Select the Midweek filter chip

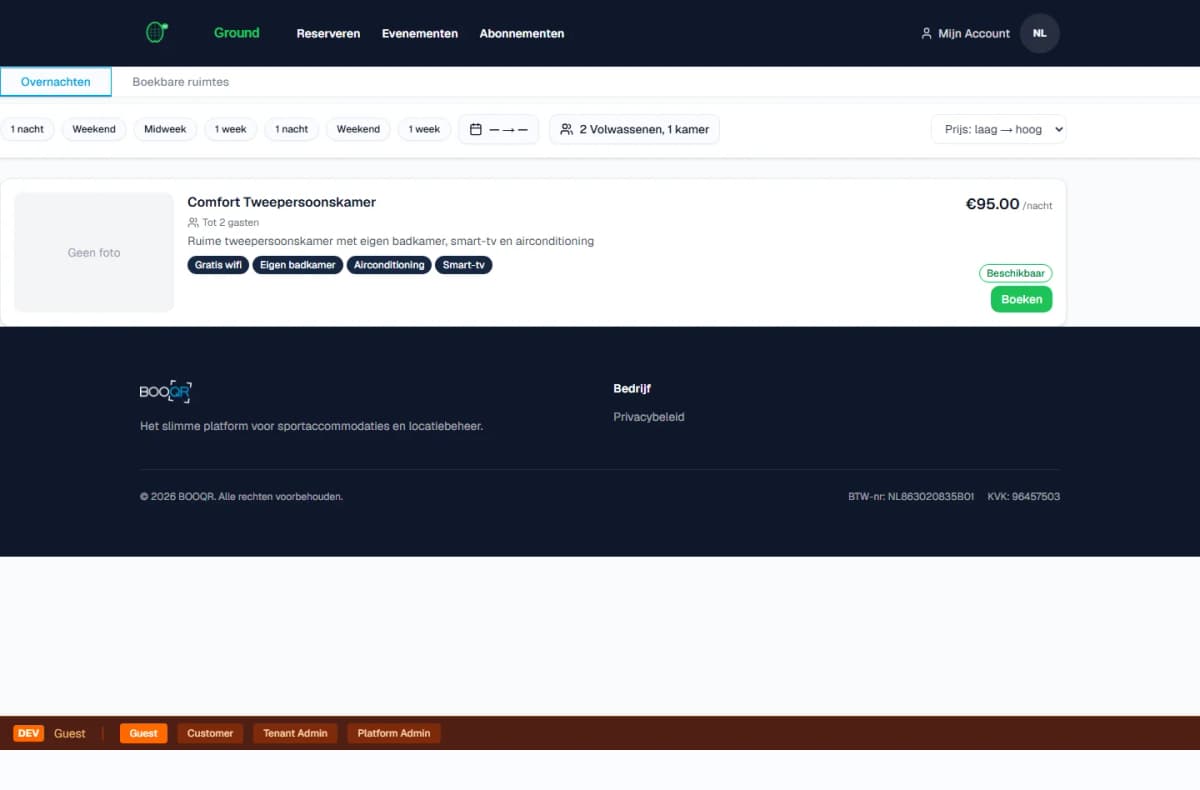[165, 129]
